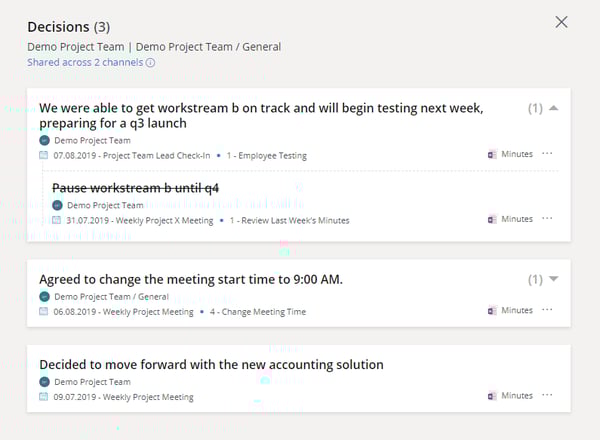Click the info icon beside Shared across 2 channels
600x440 pixels.
click(151, 63)
